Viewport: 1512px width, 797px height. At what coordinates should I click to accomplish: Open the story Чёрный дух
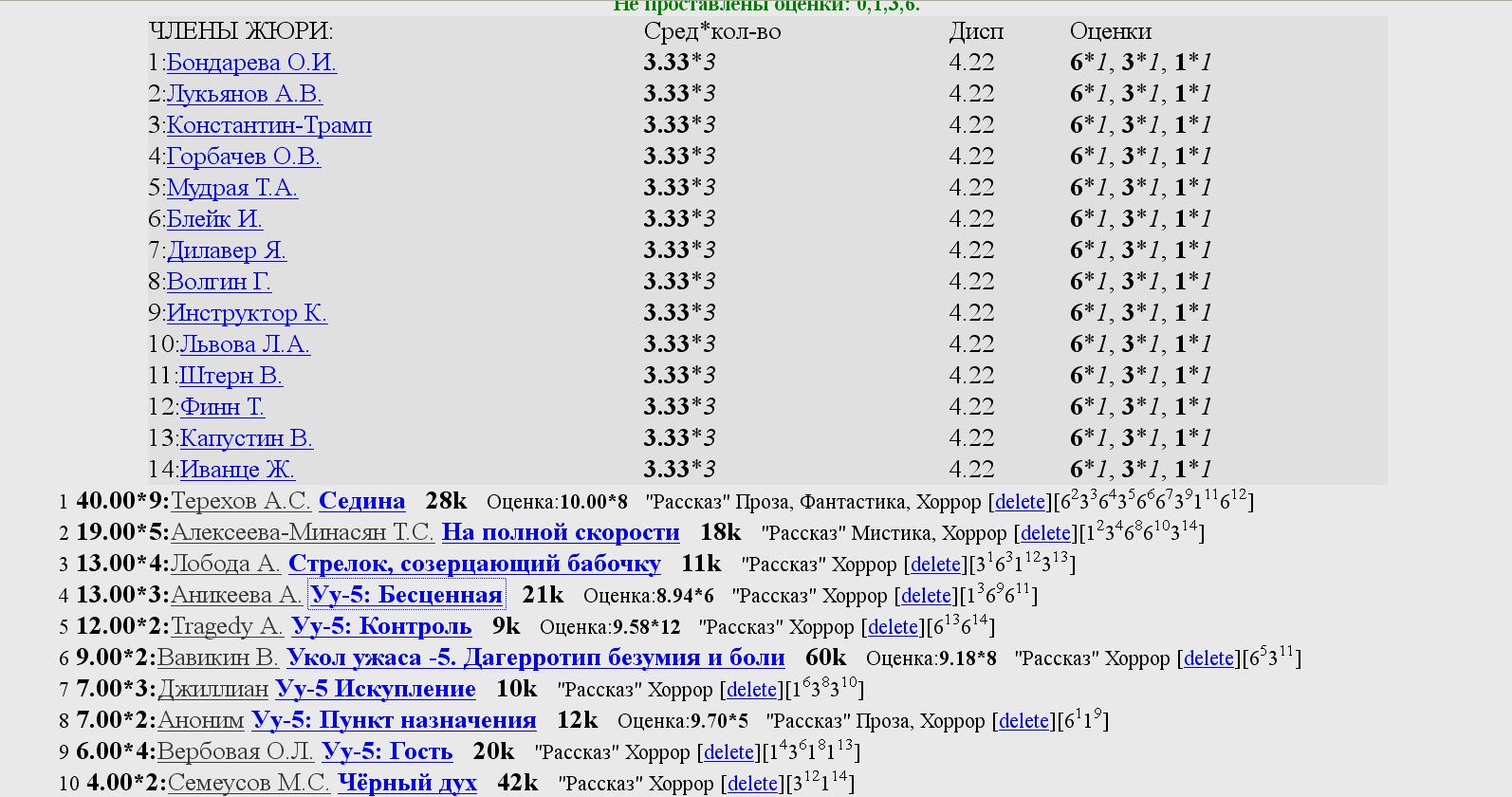click(407, 783)
